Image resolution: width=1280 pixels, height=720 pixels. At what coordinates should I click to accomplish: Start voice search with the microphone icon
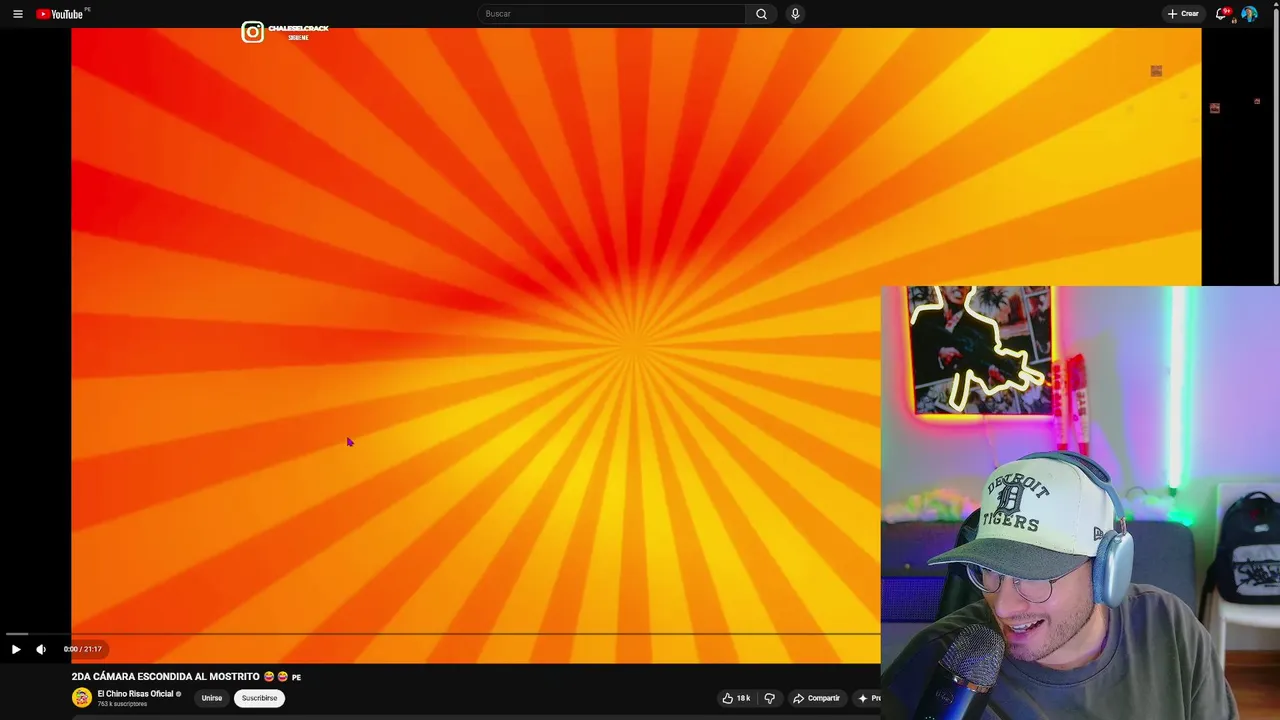(x=795, y=14)
